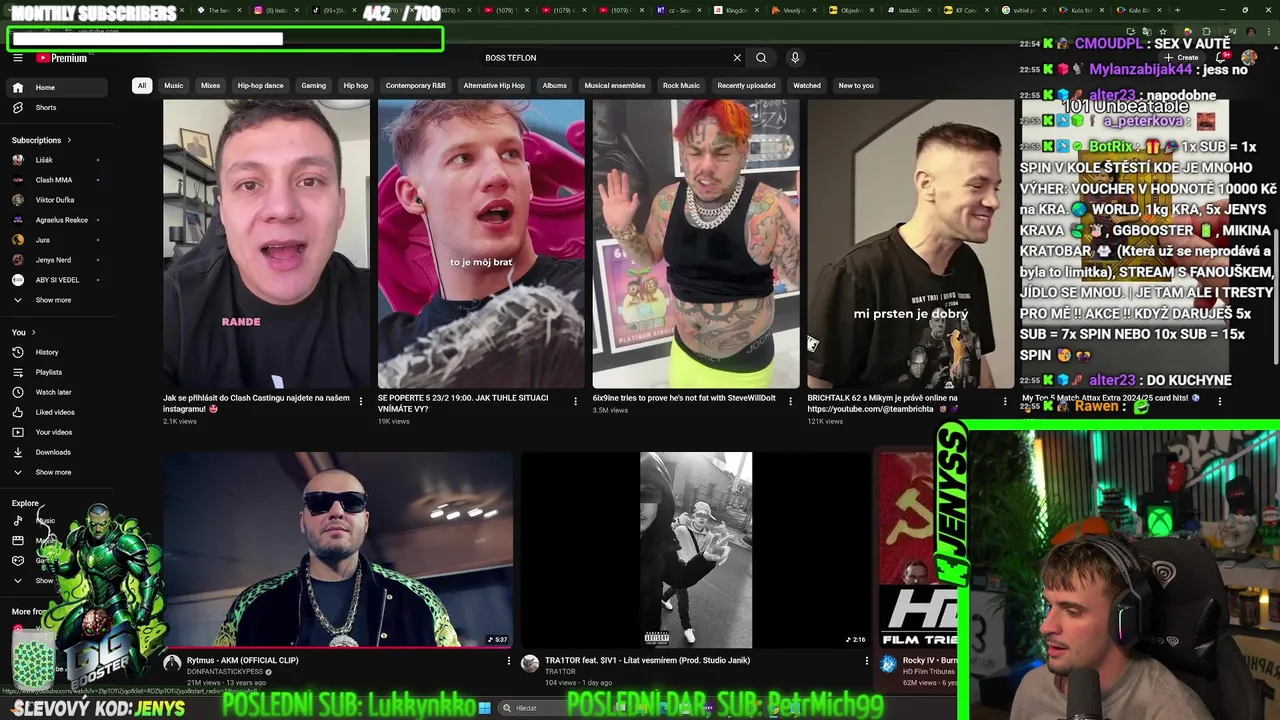
Task: Open options menu for Rytmus AKM video
Action: pyautogui.click(x=508, y=661)
